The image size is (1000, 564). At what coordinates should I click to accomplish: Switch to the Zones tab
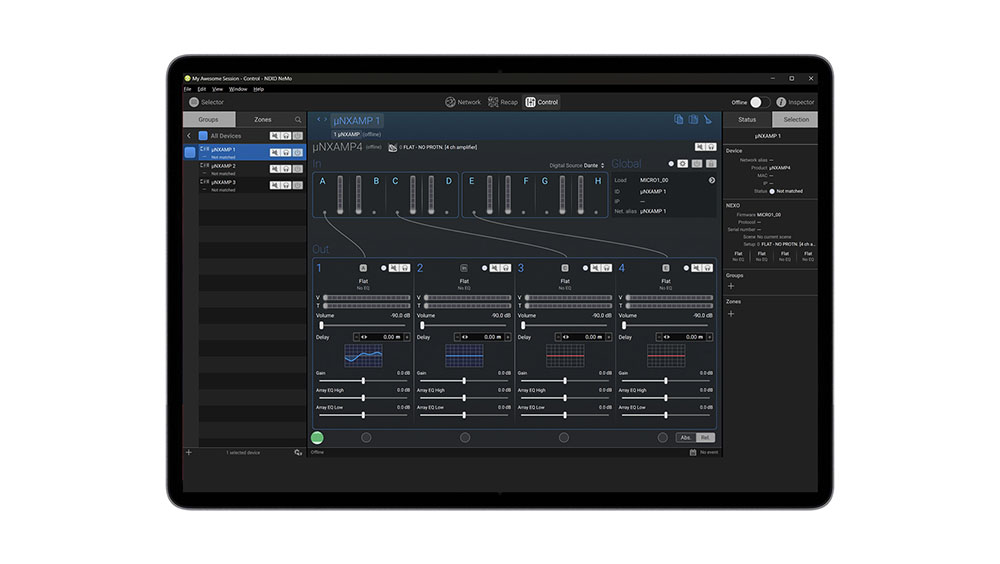[263, 119]
